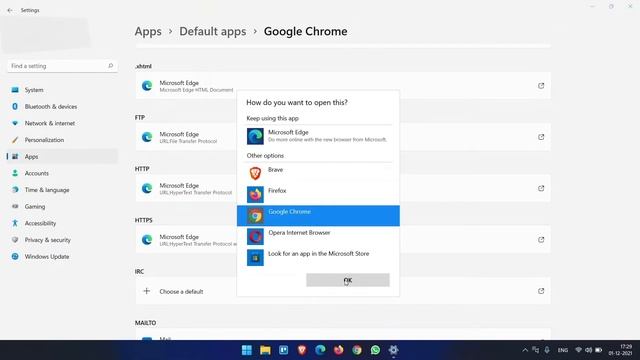Select Look for an app in Microsoft Store
Viewport: 640px width, 360px height.
pos(318,258)
